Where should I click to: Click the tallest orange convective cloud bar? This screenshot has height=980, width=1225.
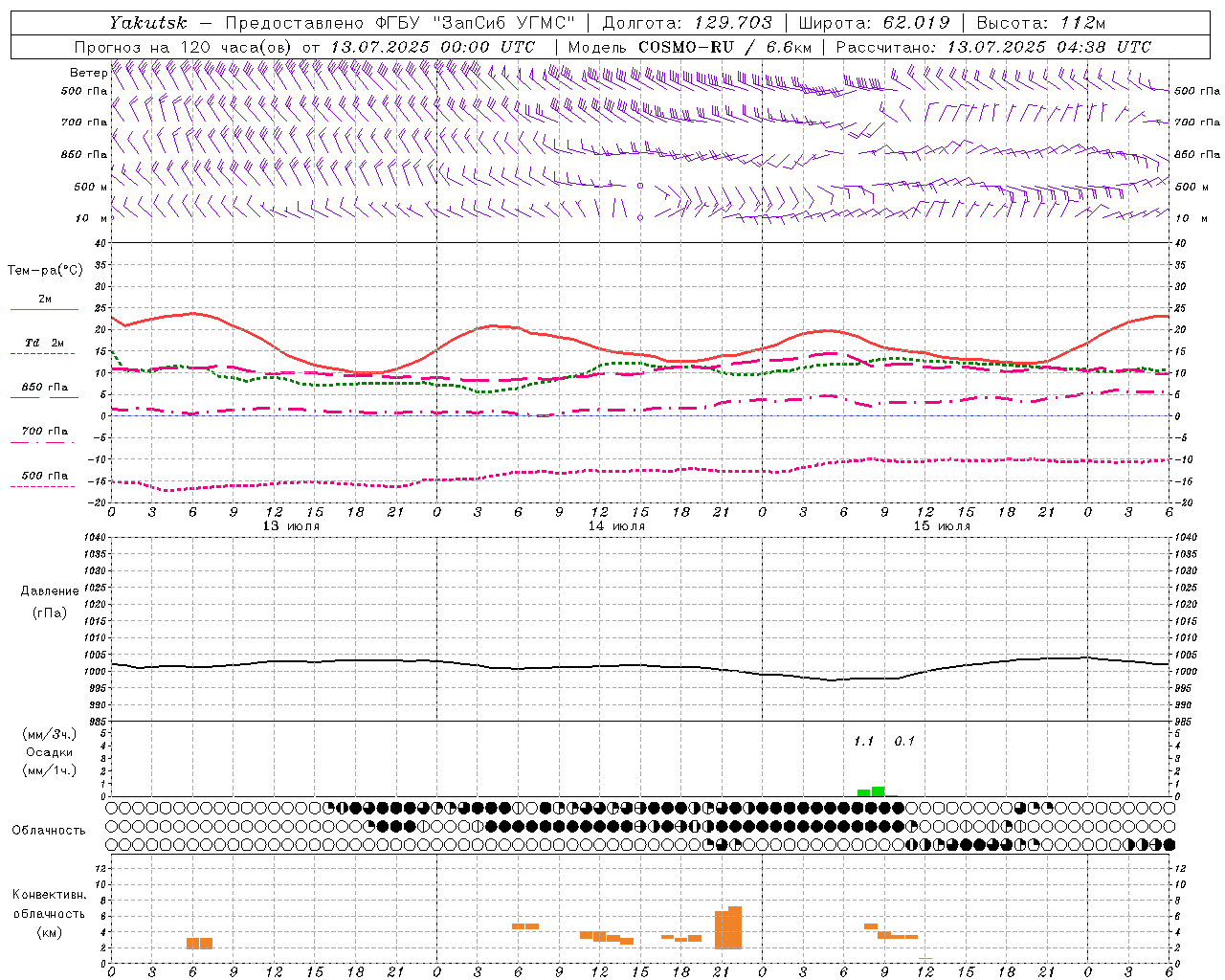735,927
